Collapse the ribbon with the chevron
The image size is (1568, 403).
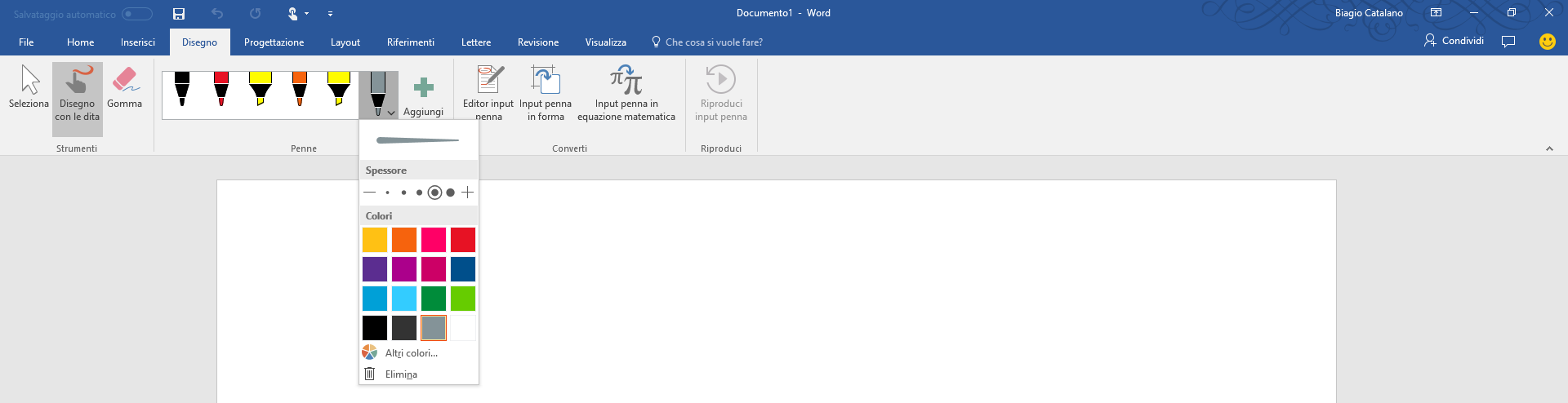1549,148
